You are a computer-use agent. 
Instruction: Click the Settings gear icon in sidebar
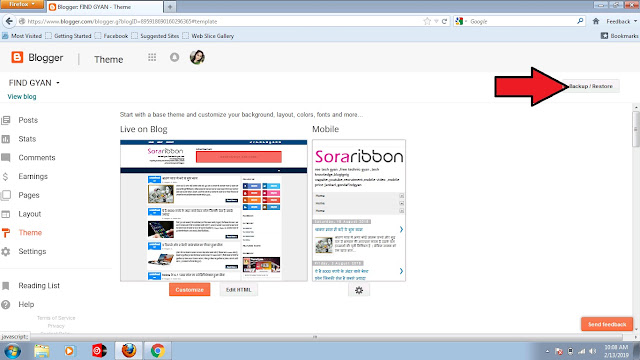(6, 252)
